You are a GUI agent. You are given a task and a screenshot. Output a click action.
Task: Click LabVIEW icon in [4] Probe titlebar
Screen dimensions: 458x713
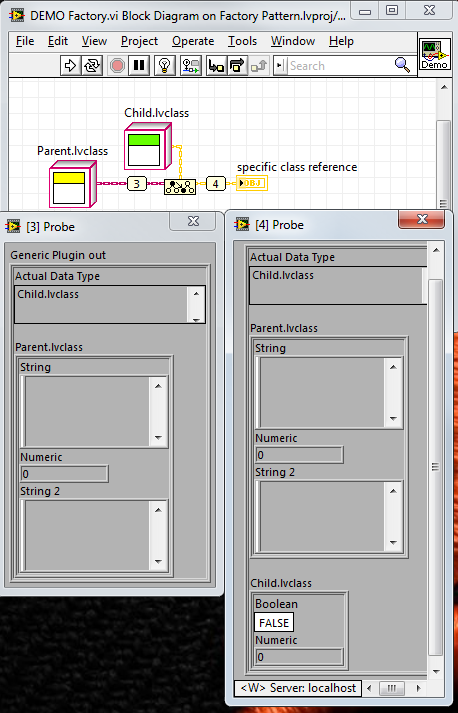(x=242, y=224)
